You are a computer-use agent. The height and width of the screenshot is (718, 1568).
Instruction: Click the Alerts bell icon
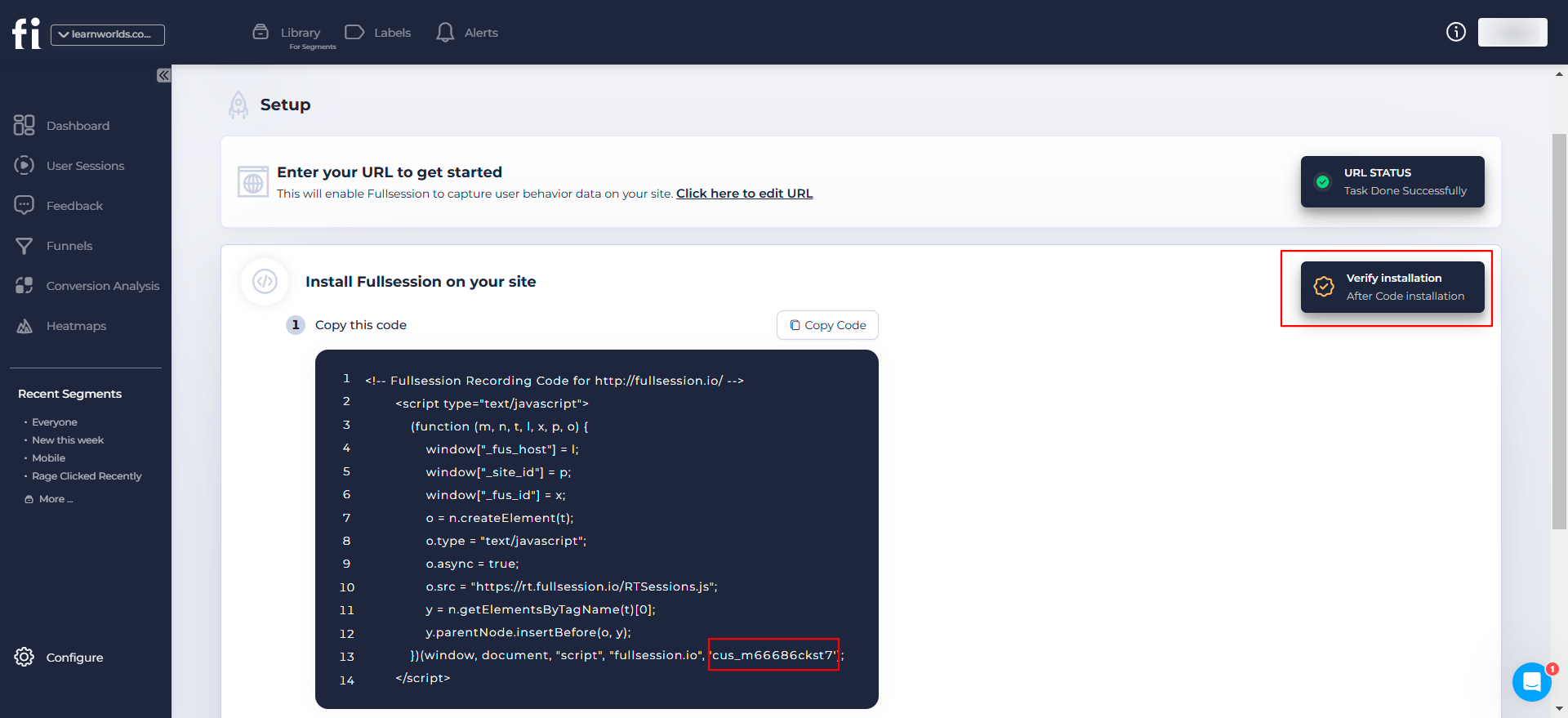click(445, 33)
